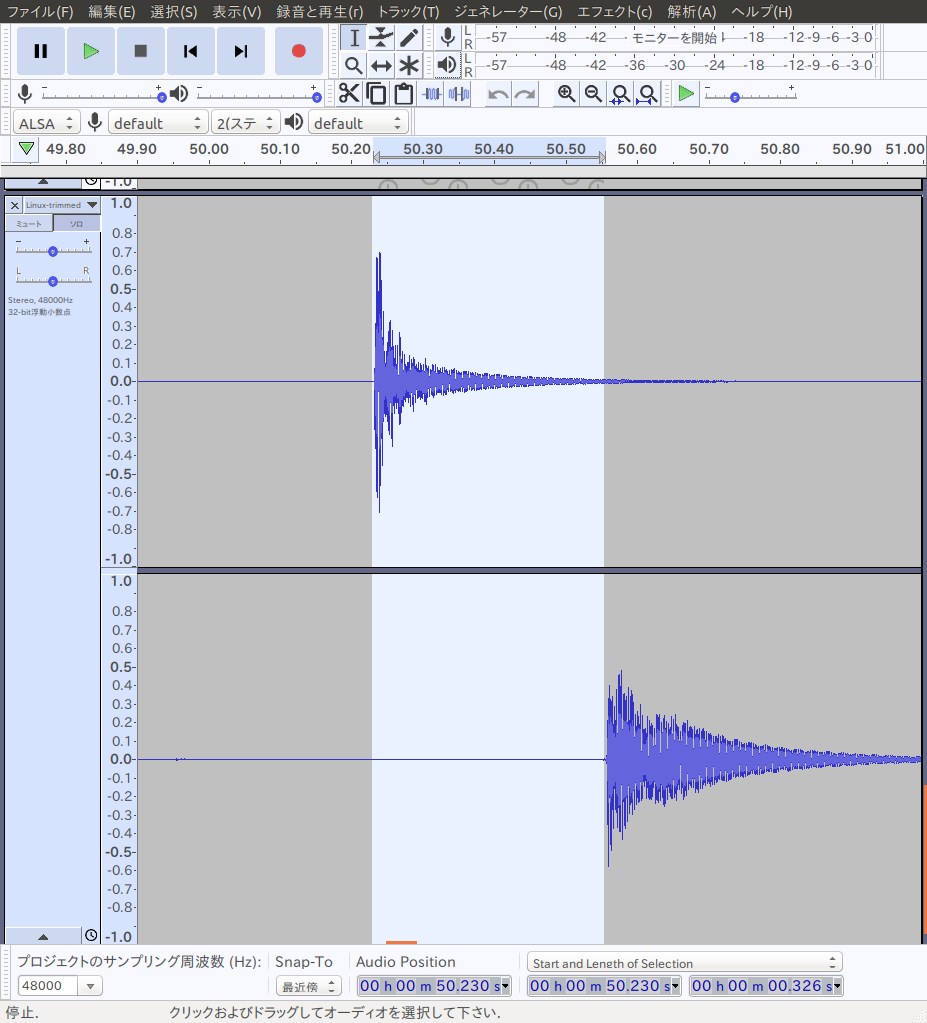927x1023 pixels.
Task: Open the 録音と再生(r) menu
Action: 320,12
